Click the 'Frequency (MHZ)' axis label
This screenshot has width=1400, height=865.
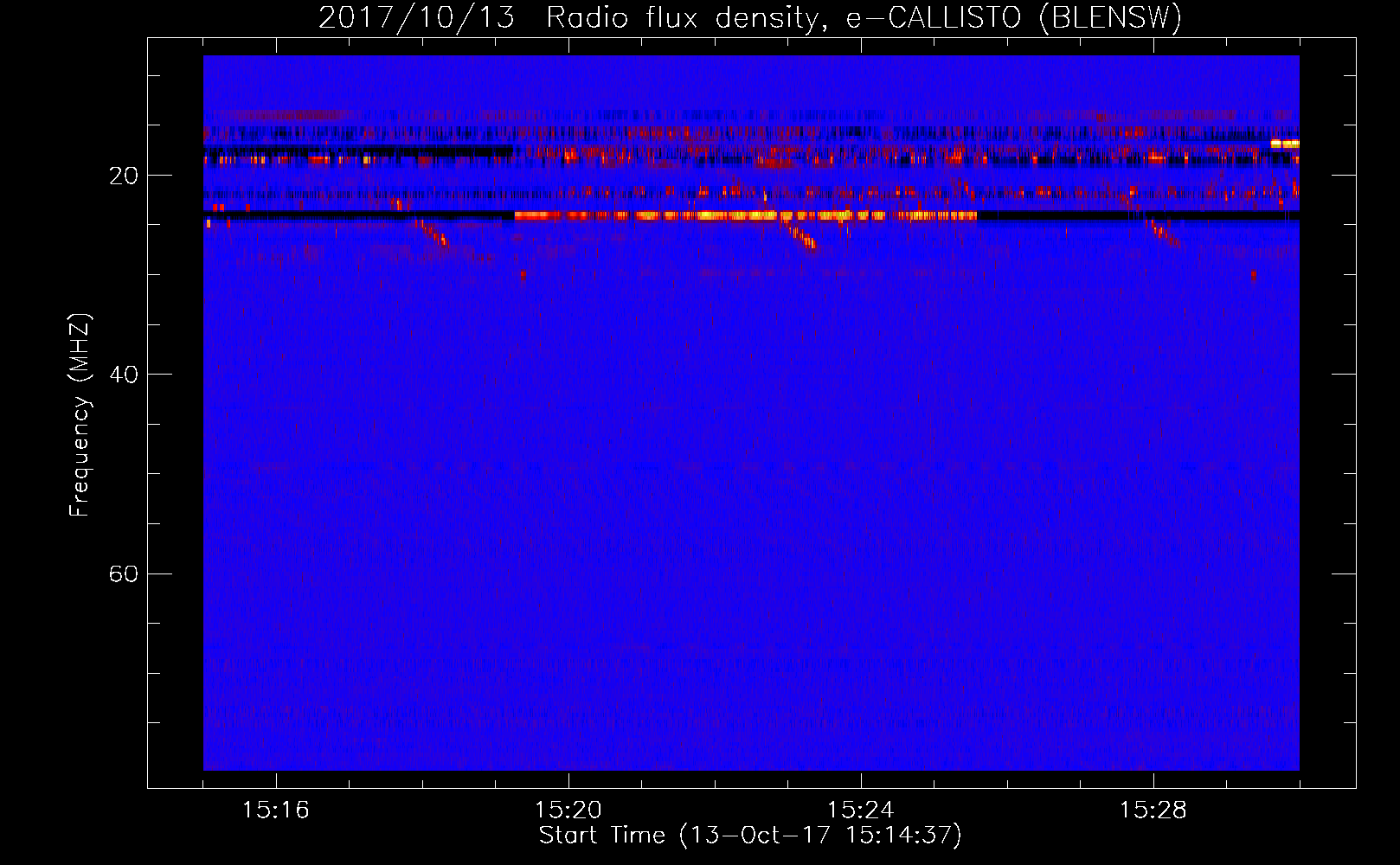pos(80,414)
